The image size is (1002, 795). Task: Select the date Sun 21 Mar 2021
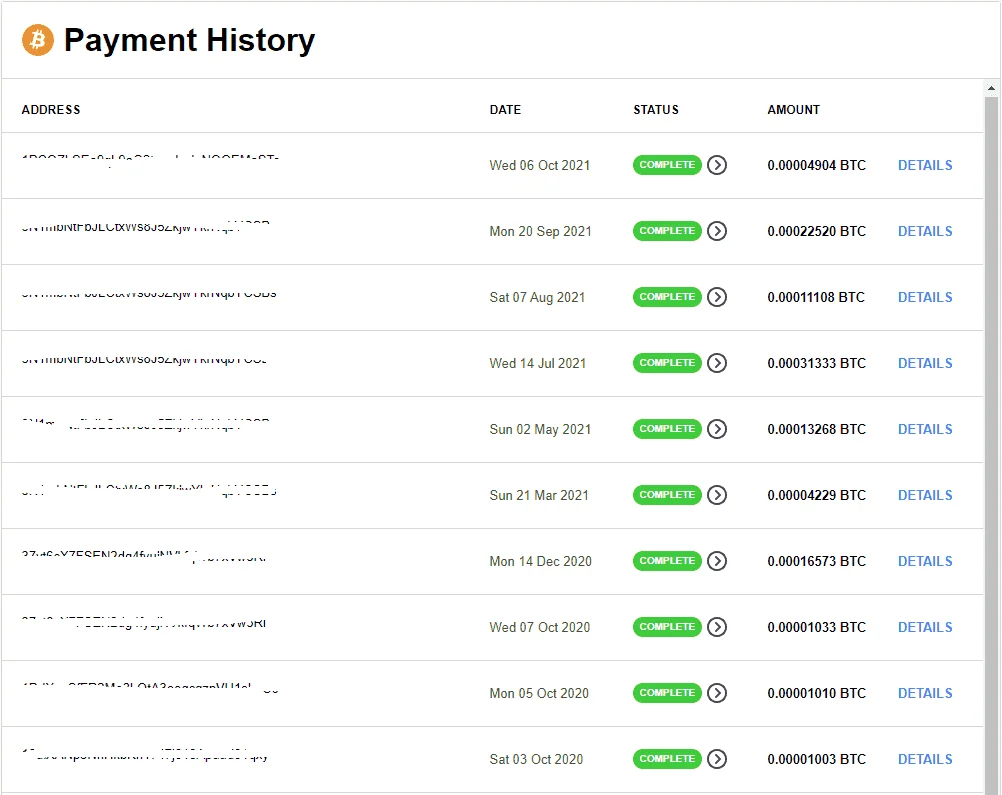(x=539, y=495)
